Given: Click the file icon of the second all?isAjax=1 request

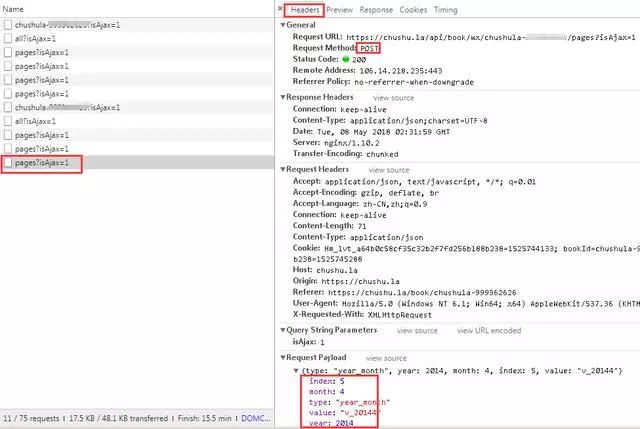Looking at the screenshot, I should pyautogui.click(x=8, y=121).
